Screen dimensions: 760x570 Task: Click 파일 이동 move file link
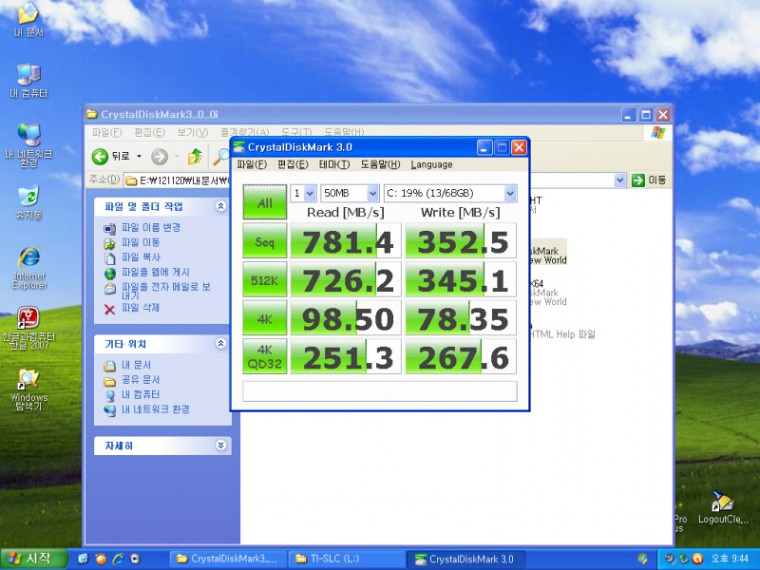(x=141, y=242)
